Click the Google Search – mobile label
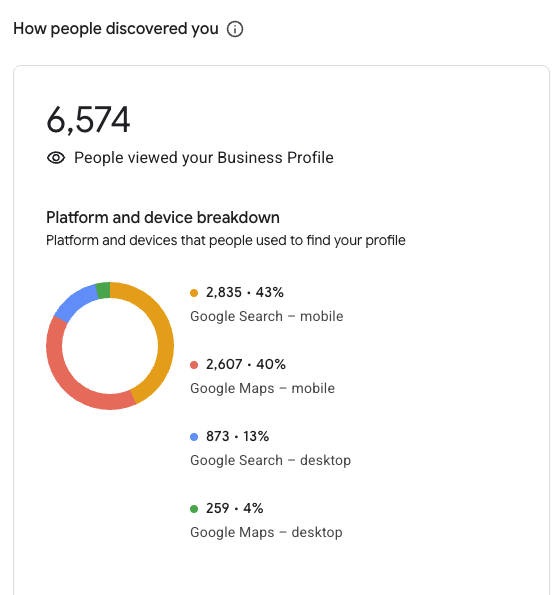Viewport: 554px width, 595px height. pos(266,316)
